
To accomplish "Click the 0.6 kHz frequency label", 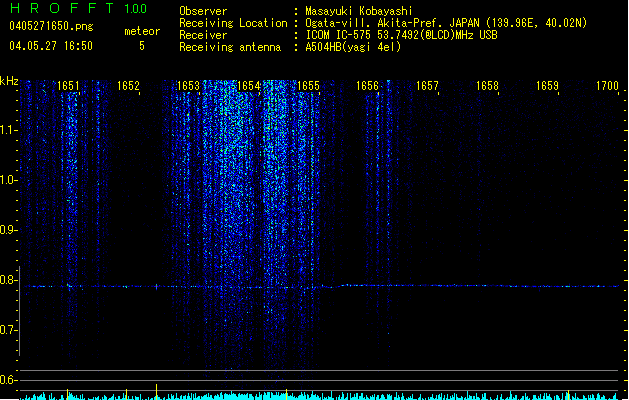I will [x=8, y=380].
